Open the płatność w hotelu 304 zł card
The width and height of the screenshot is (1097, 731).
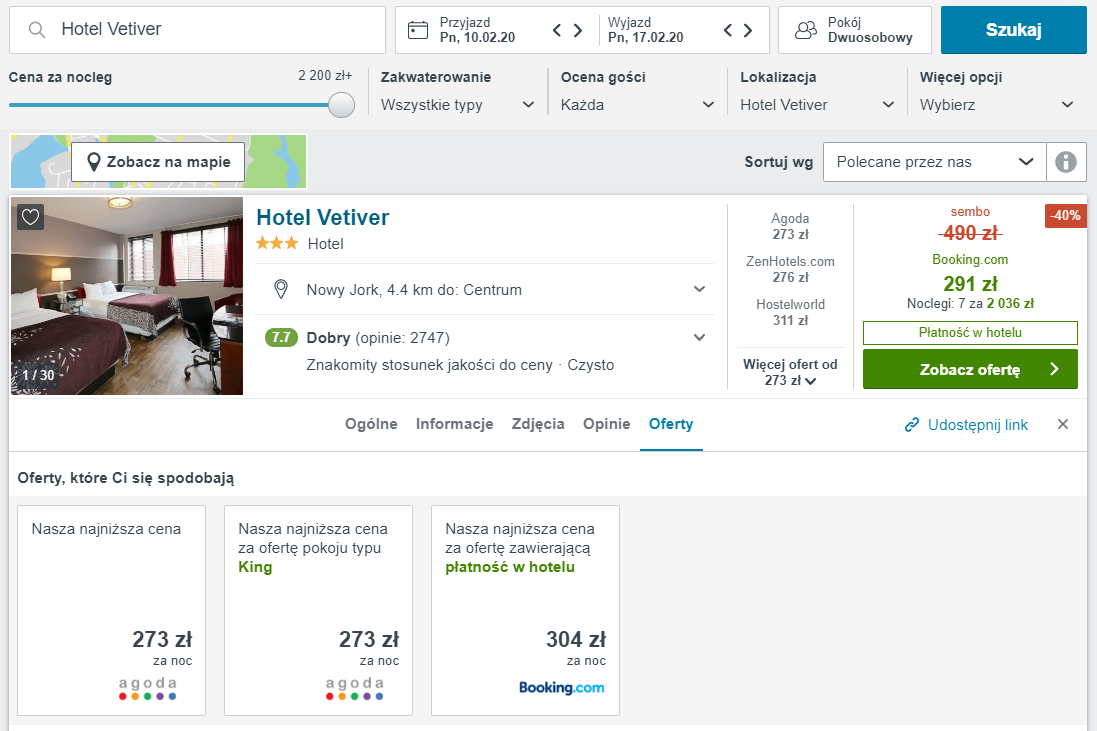(525, 610)
